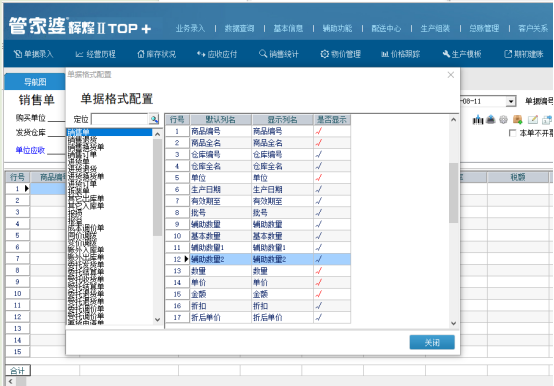Image resolution: width=554 pixels, height=386 pixels.
Task: Click the 定位 search input field
Action: pos(120,119)
